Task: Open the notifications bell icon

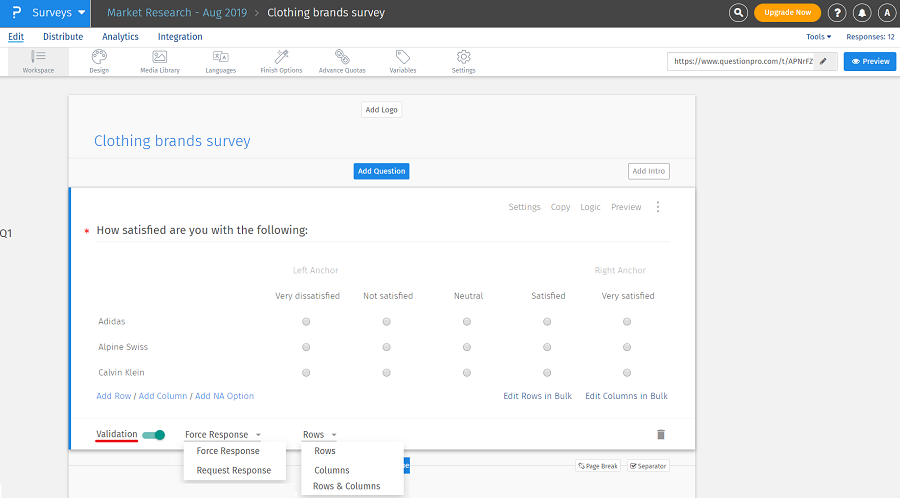Action: point(862,13)
